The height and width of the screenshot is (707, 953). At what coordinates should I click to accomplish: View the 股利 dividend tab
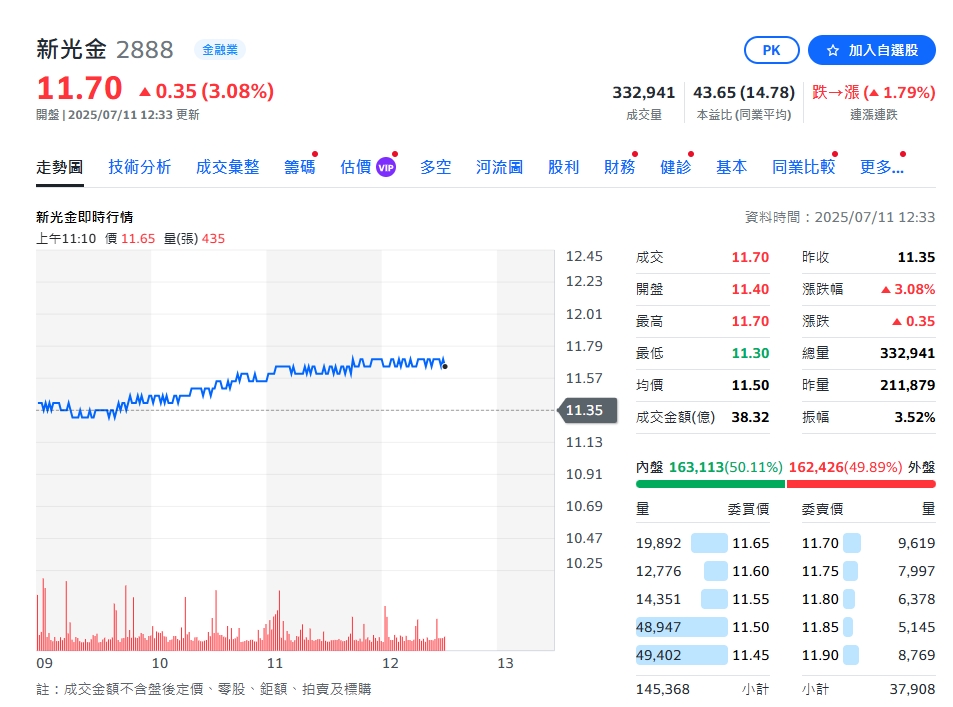[x=563, y=168]
